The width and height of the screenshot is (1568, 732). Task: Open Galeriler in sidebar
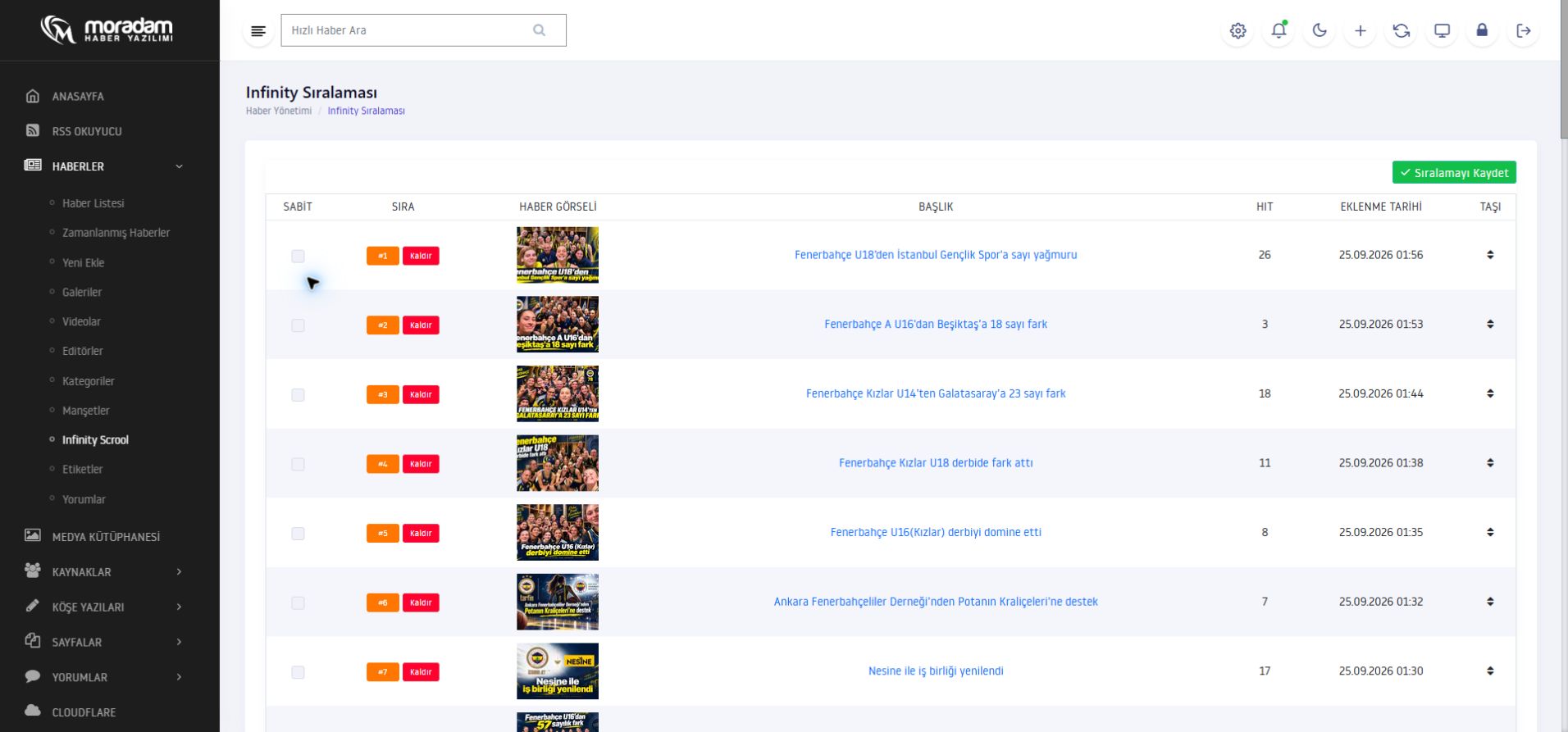pyautogui.click(x=82, y=293)
